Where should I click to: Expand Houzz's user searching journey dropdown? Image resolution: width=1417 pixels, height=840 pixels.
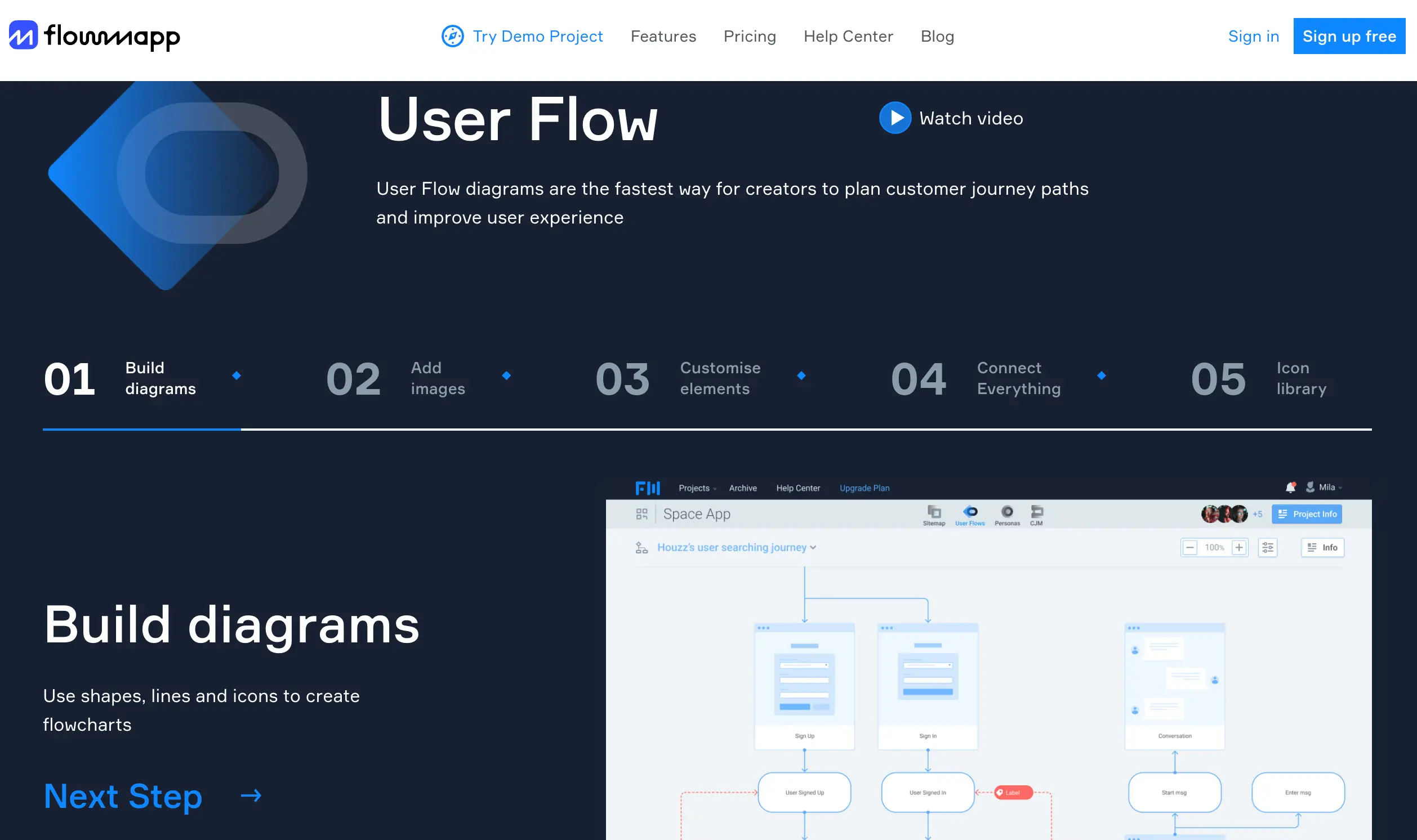[737, 547]
